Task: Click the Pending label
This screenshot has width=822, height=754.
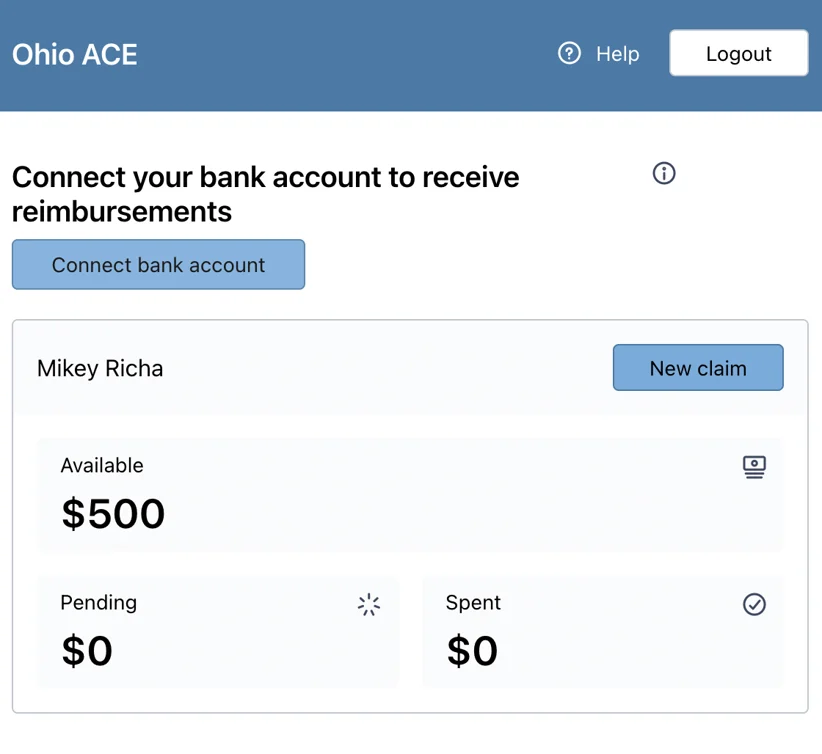Action: [99, 603]
